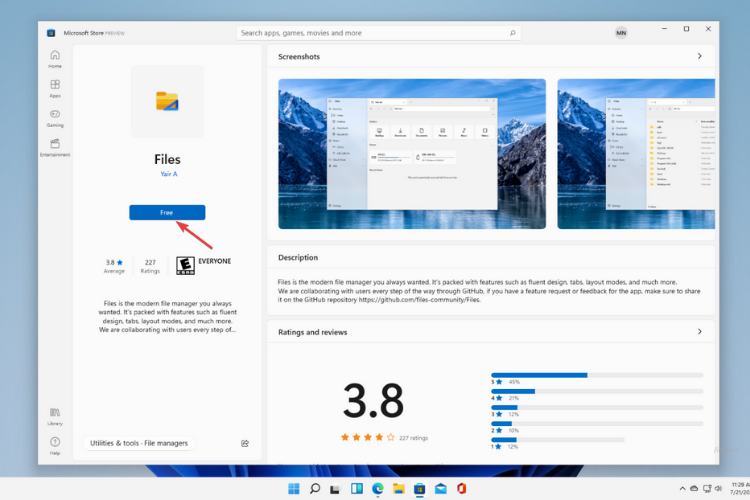The height and width of the screenshot is (500, 750).
Task: Click the 227 Ratings count
Action: (150, 266)
